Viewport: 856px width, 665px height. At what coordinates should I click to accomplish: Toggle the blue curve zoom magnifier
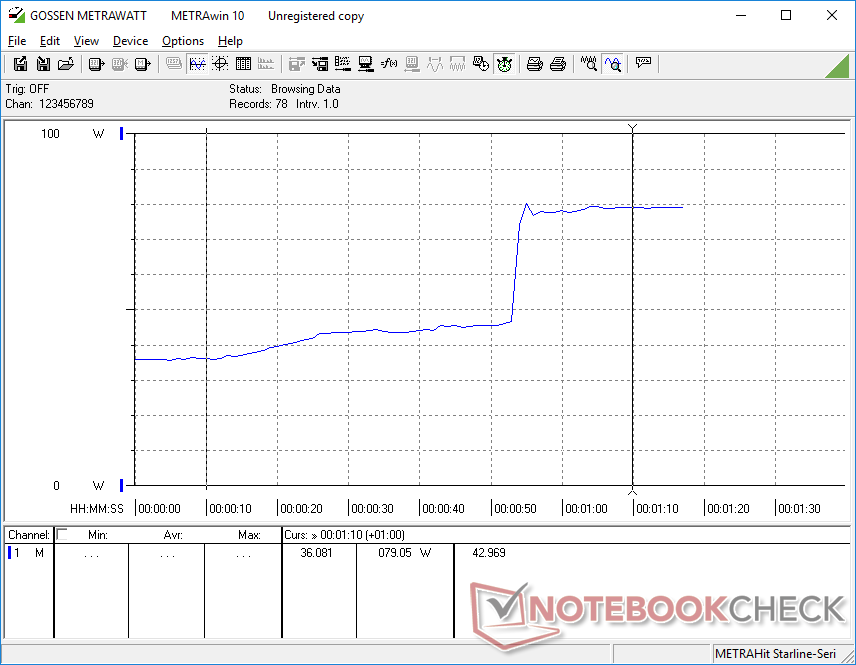pyautogui.click(x=612, y=64)
